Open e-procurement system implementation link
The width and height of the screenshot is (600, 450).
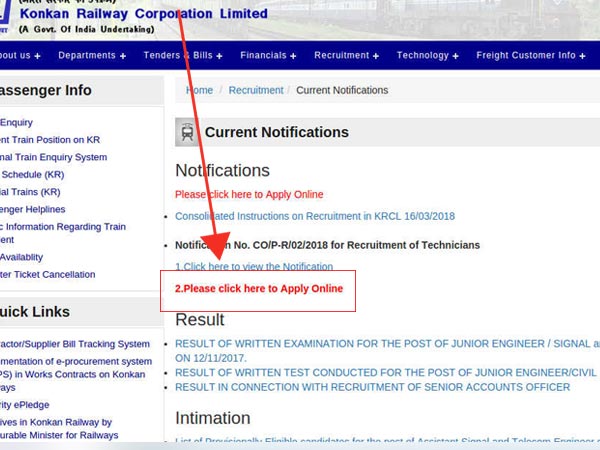click(76, 374)
